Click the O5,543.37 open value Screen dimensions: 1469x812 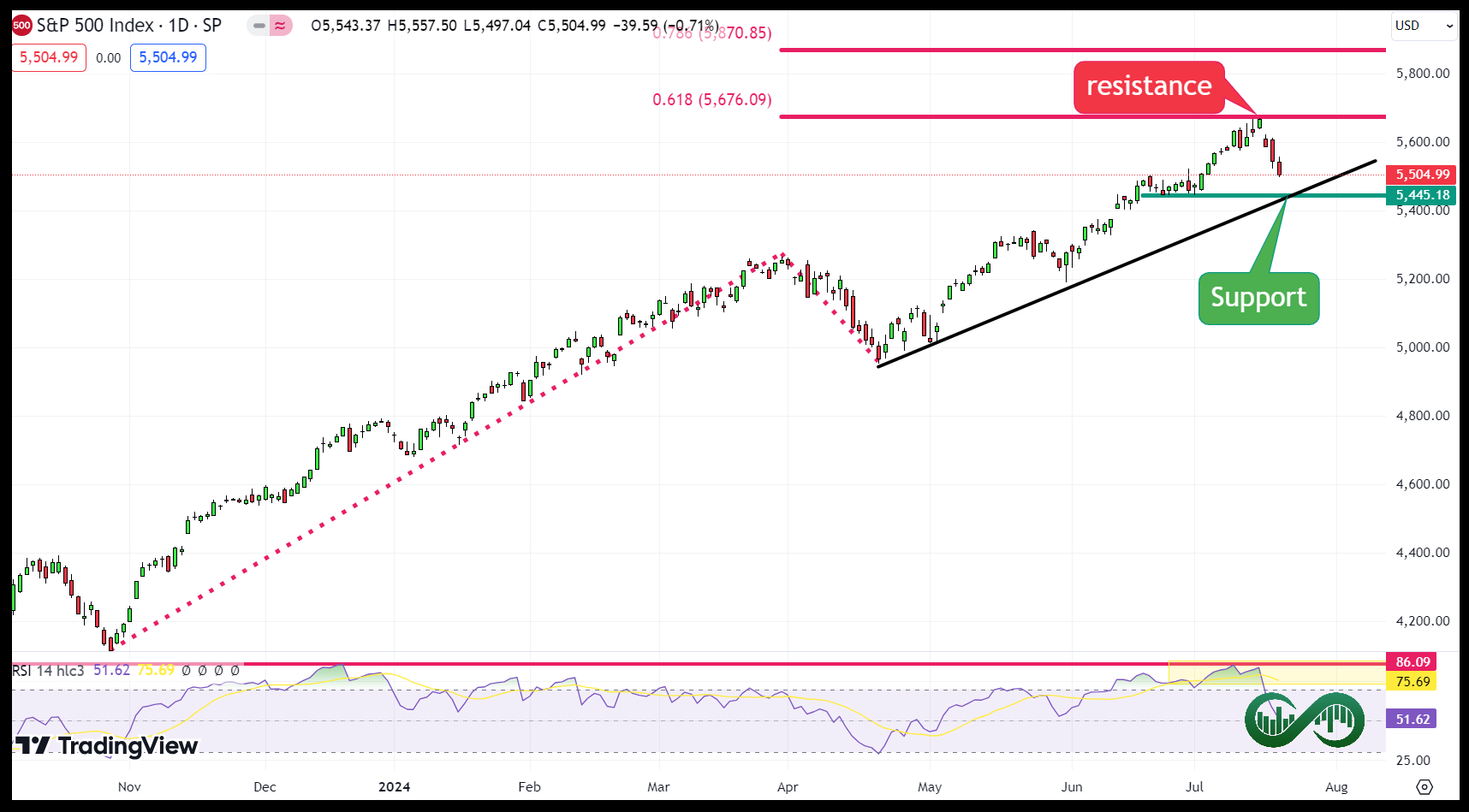(346, 26)
